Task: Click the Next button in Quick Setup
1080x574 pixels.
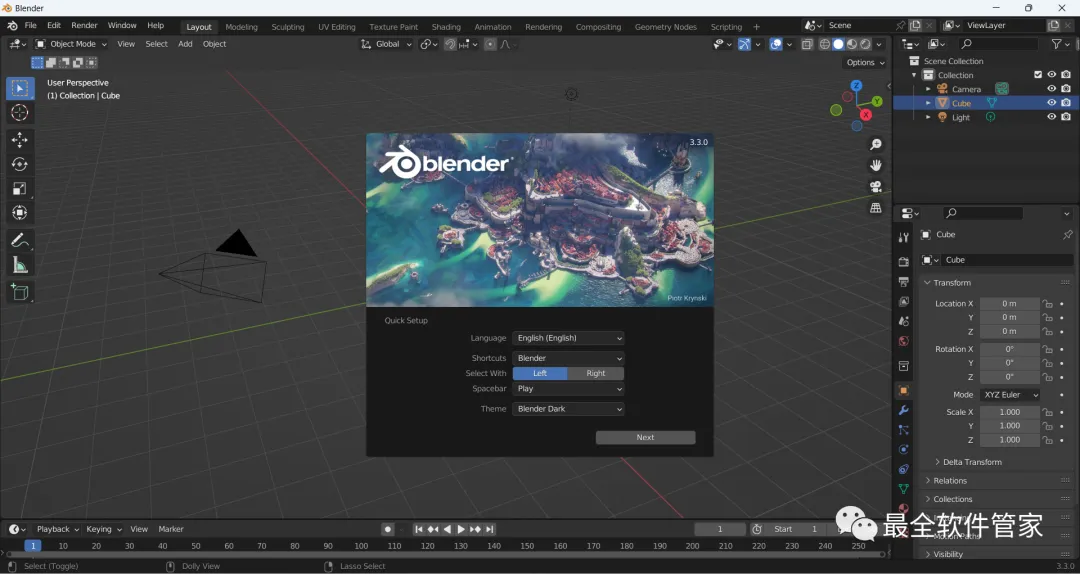Action: (645, 437)
